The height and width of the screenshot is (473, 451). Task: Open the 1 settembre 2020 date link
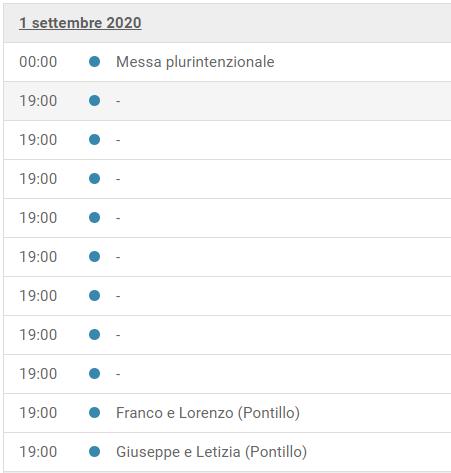pyautogui.click(x=80, y=23)
